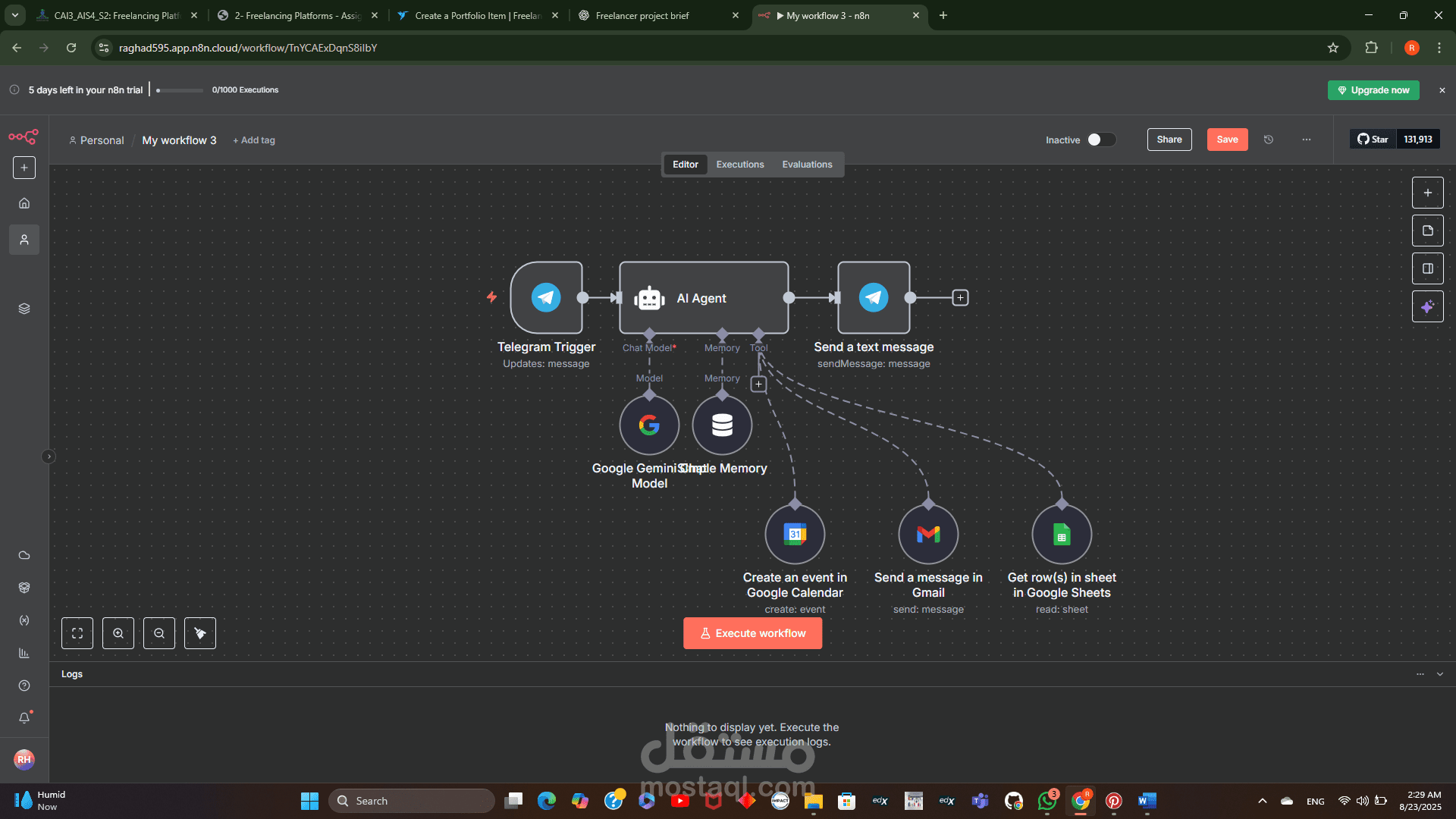This screenshot has height=819, width=1456.
Task: Dismiss the trial banner with the X
Action: [1442, 90]
